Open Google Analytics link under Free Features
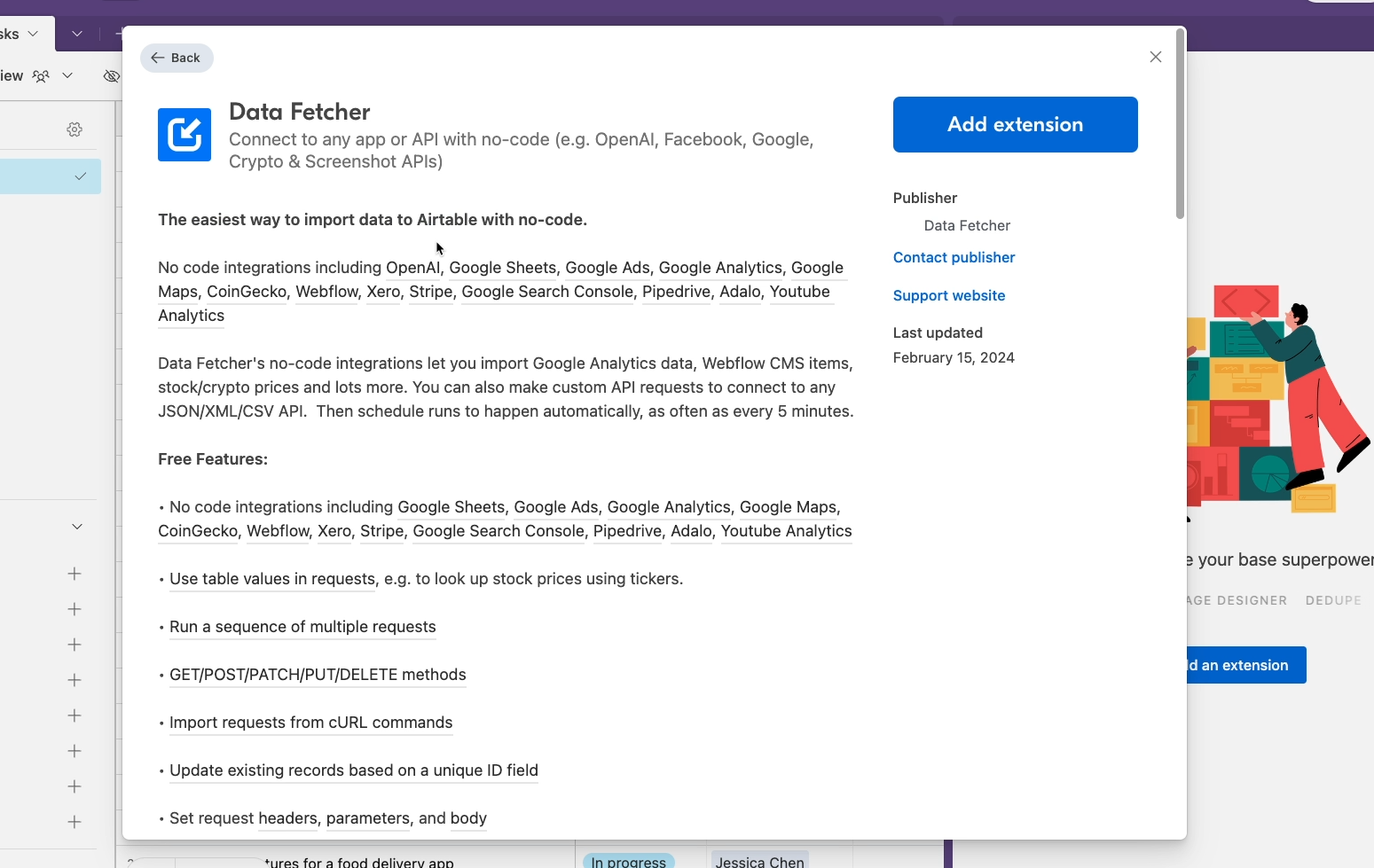 (669, 507)
